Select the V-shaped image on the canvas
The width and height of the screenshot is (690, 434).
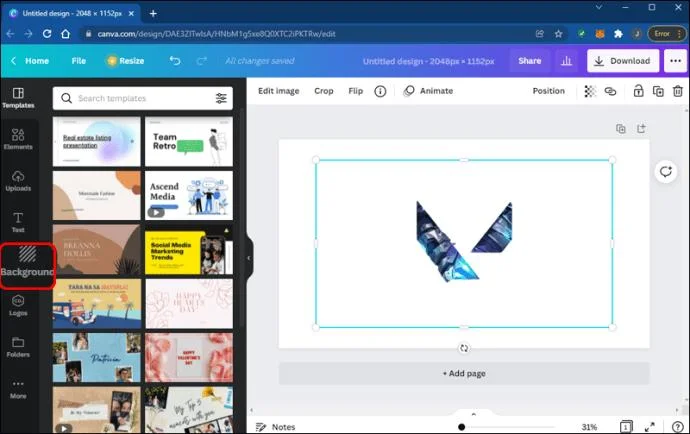(464, 241)
